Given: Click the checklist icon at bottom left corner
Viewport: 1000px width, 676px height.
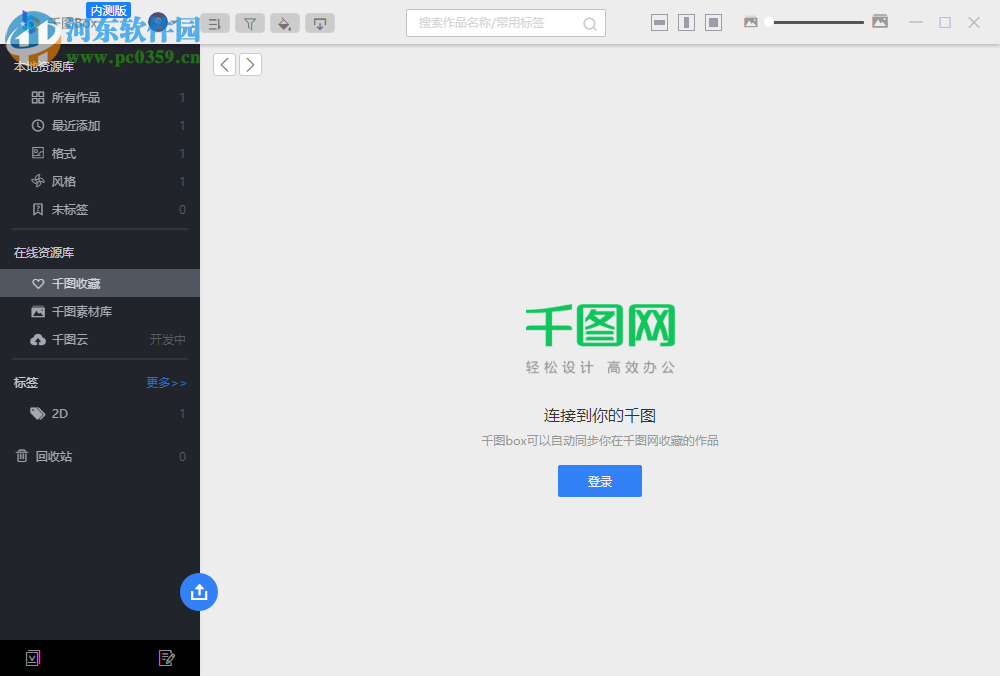Looking at the screenshot, I should tap(33, 657).
